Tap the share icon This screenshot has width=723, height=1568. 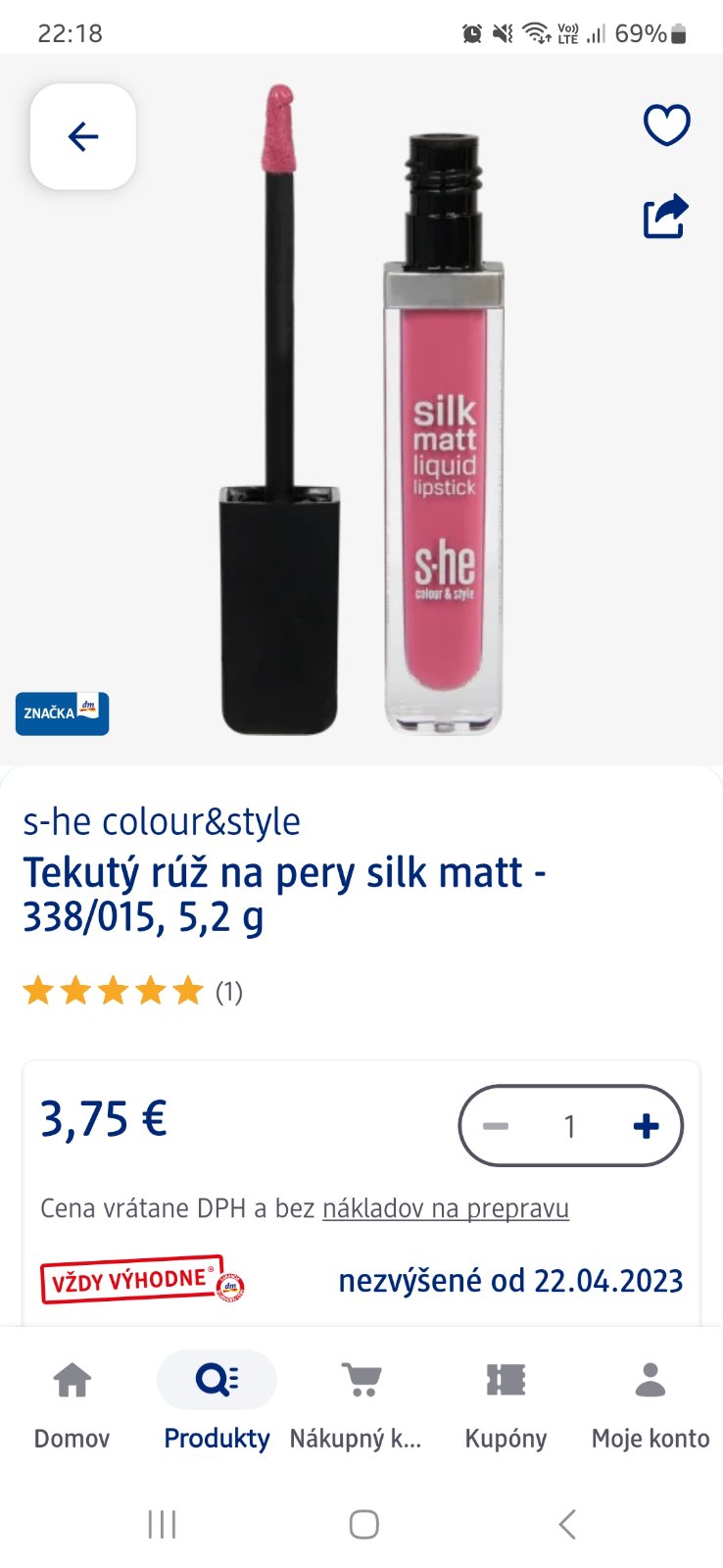pyautogui.click(x=666, y=217)
